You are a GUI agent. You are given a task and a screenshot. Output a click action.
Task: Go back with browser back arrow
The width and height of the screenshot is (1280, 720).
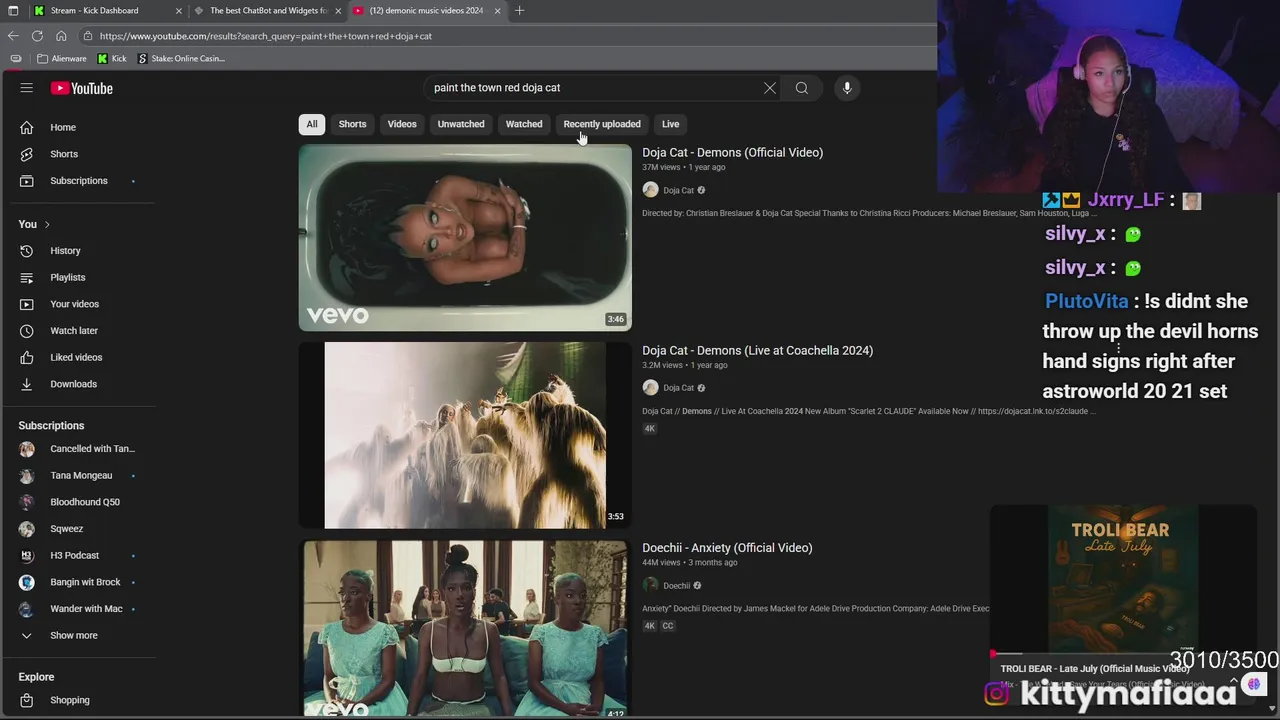[x=13, y=36]
